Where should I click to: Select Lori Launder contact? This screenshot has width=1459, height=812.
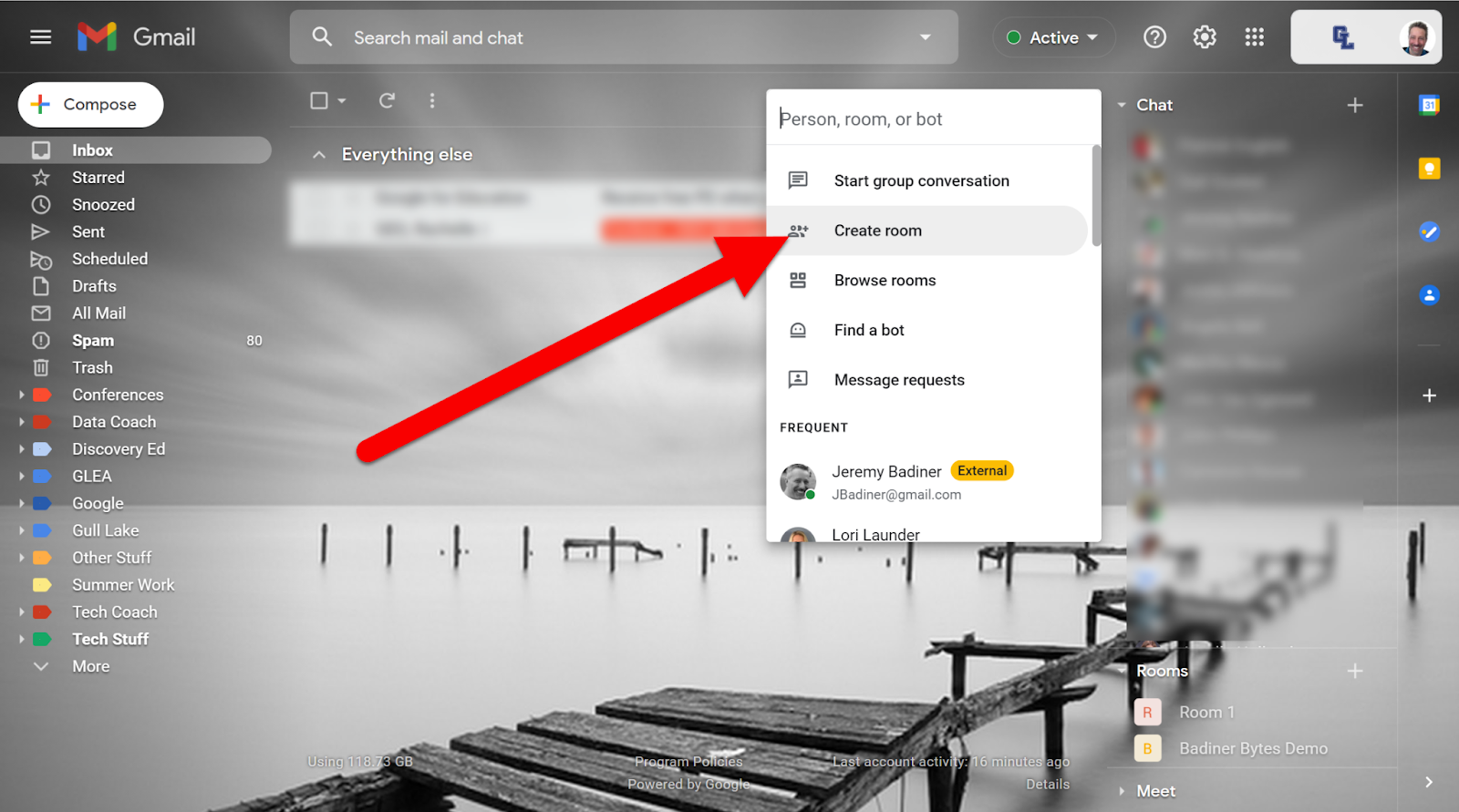(928, 532)
